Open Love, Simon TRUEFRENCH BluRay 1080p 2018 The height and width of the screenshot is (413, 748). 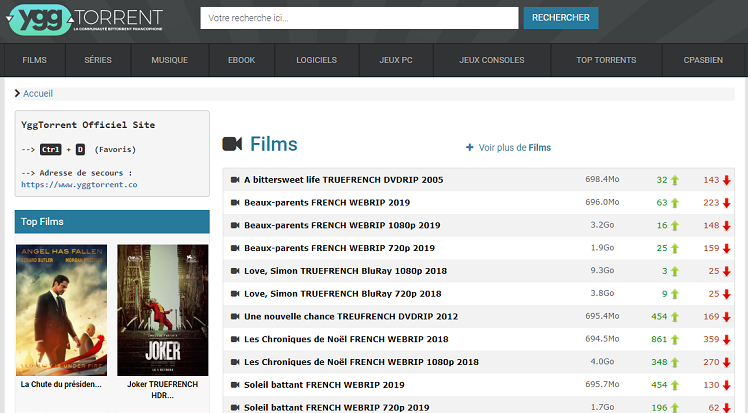[345, 271]
